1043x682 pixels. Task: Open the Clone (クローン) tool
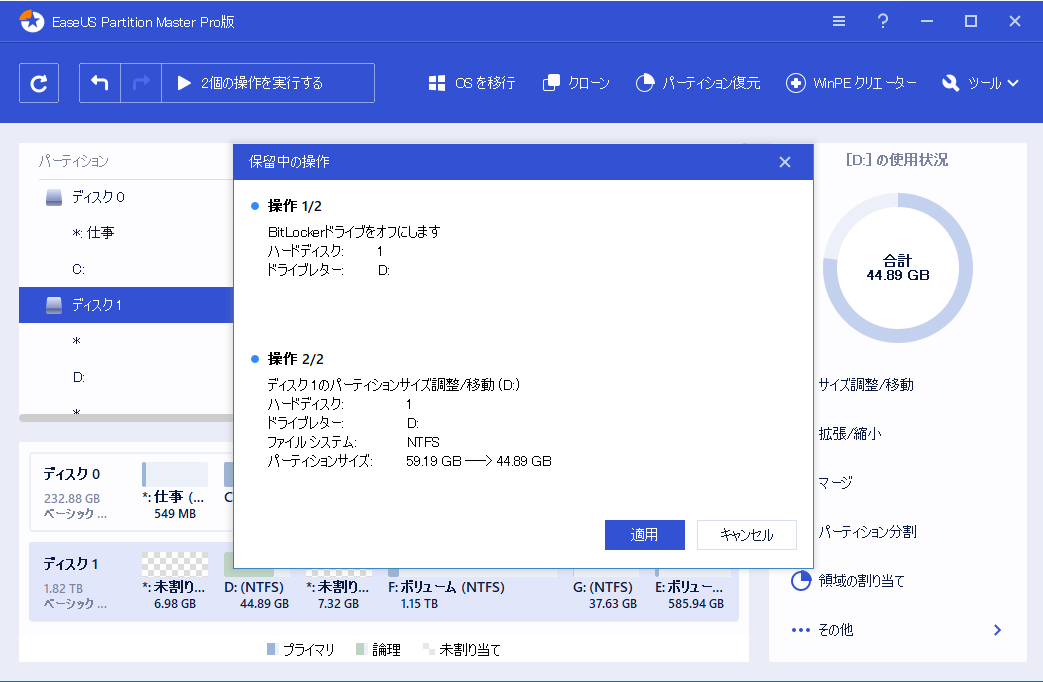click(575, 83)
